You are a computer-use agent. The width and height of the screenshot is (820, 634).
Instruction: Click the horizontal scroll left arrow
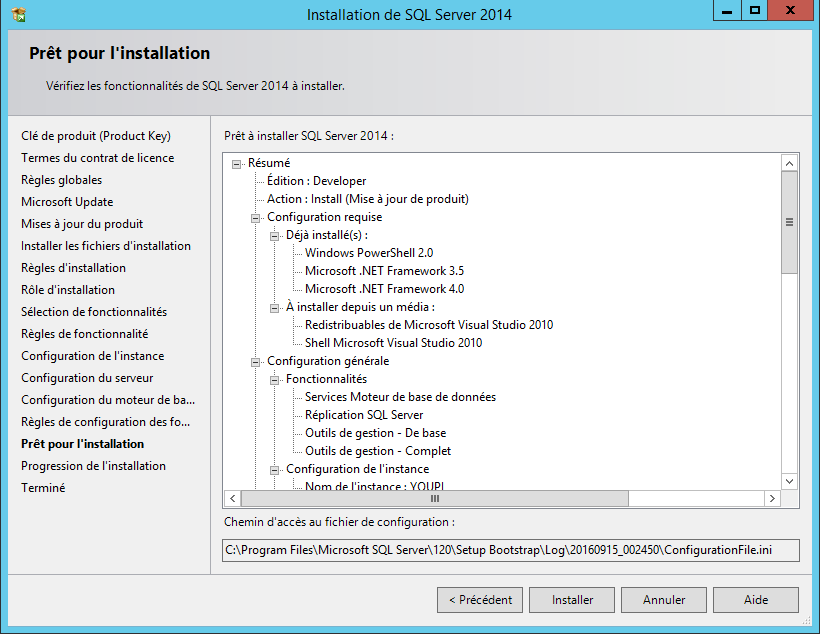[233, 499]
